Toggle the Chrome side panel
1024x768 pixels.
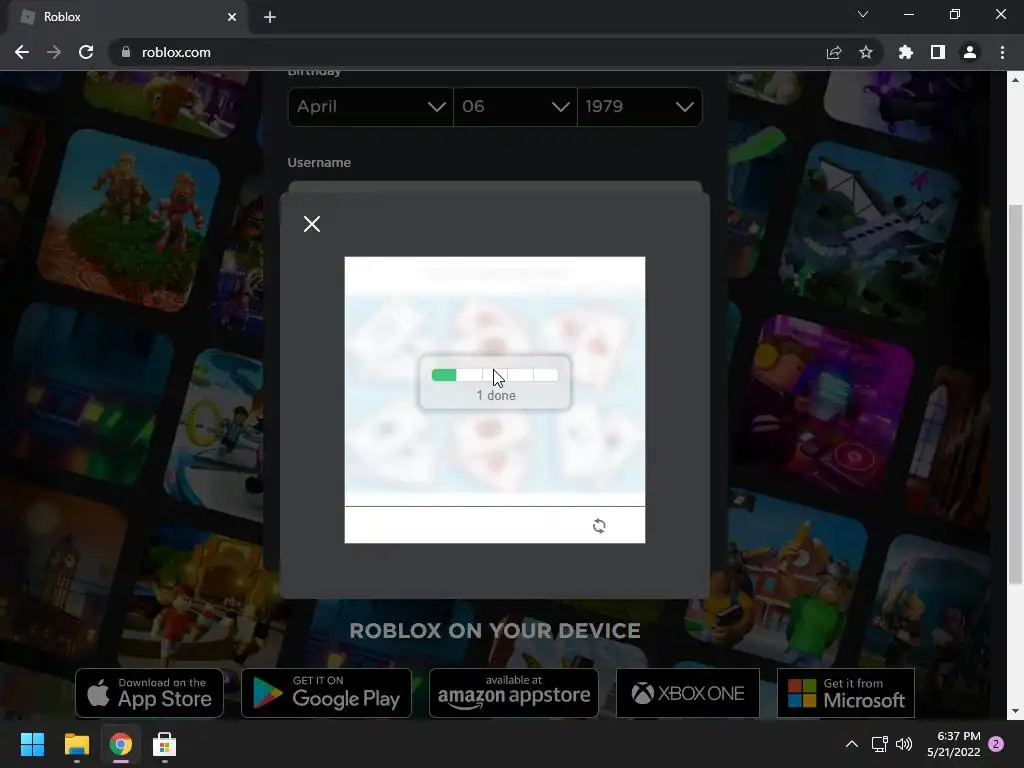[938, 52]
